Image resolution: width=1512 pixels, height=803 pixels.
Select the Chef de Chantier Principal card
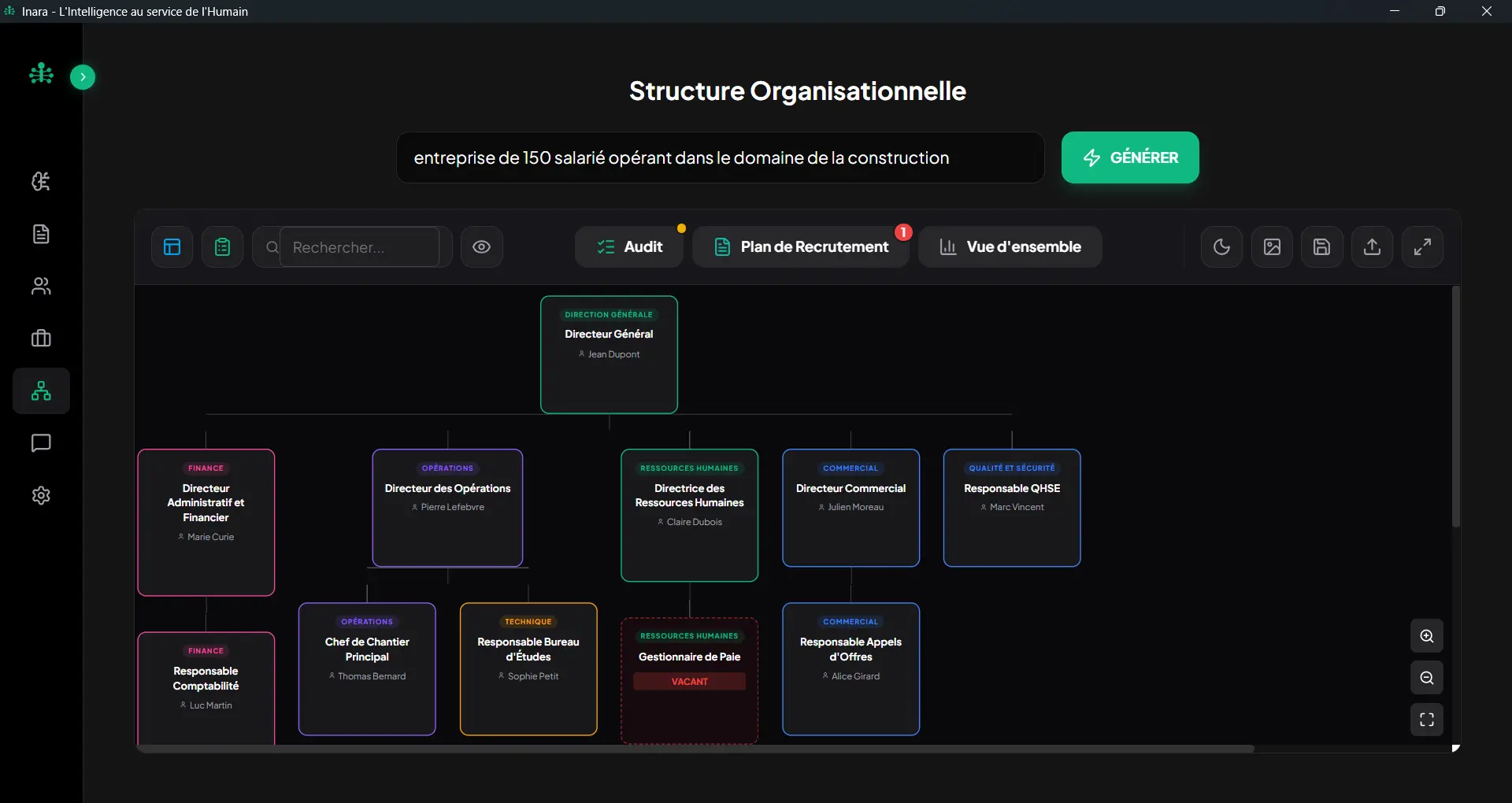point(367,669)
